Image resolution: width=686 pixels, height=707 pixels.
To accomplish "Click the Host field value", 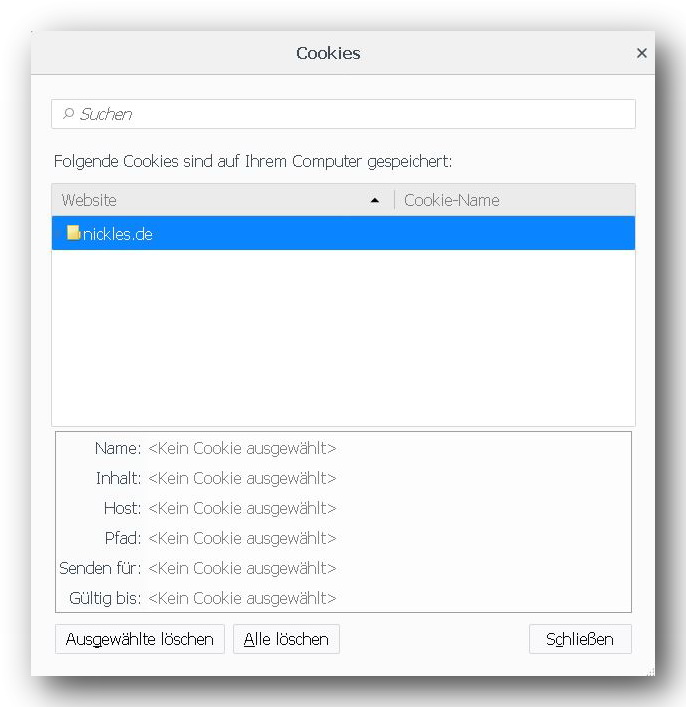I will 242,508.
